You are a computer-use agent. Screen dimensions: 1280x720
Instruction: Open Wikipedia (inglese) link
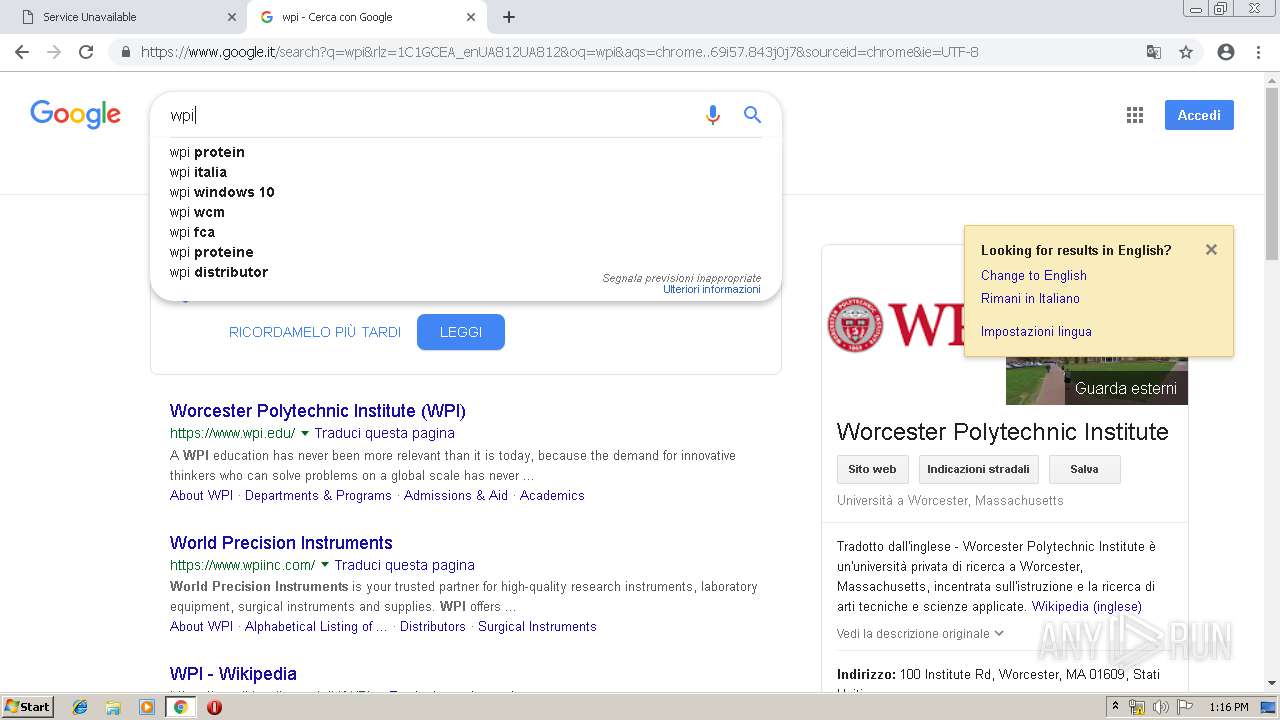[x=1087, y=606]
